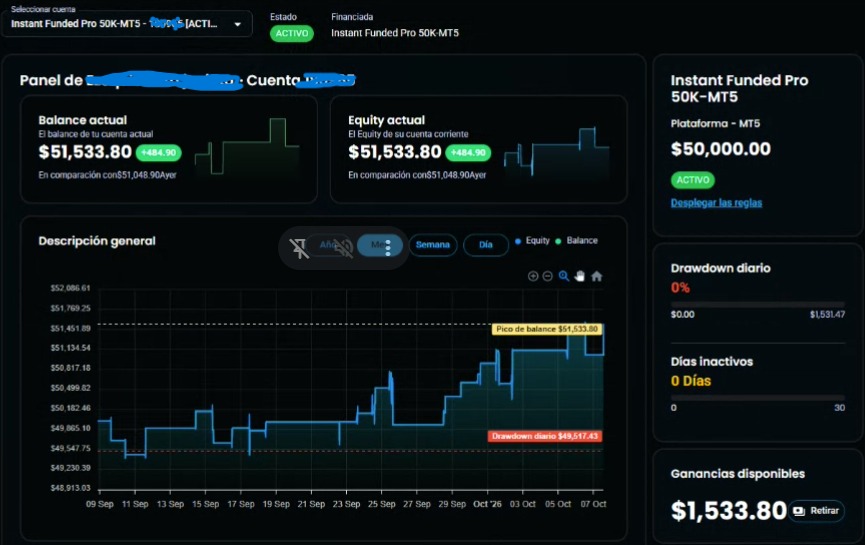Viewport: 865px width, 545px height.
Task: Activate the hand pan tool on chart
Action: pyautogui.click(x=579, y=276)
